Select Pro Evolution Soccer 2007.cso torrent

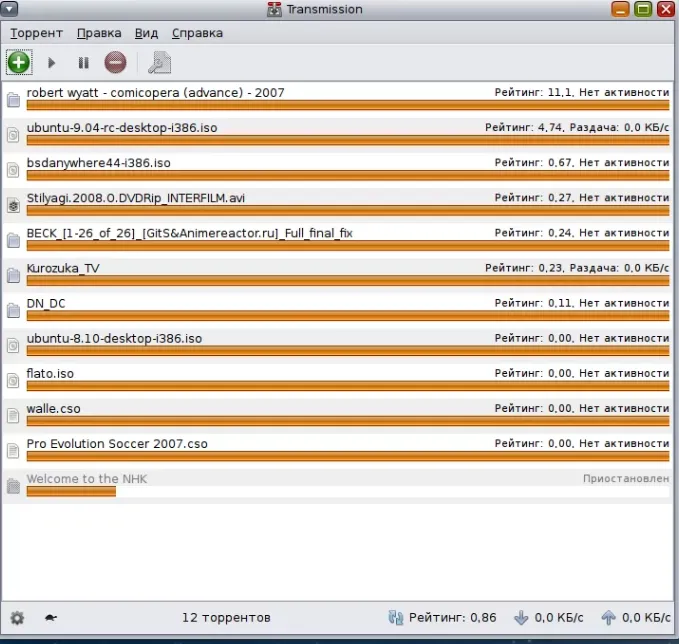coord(338,450)
